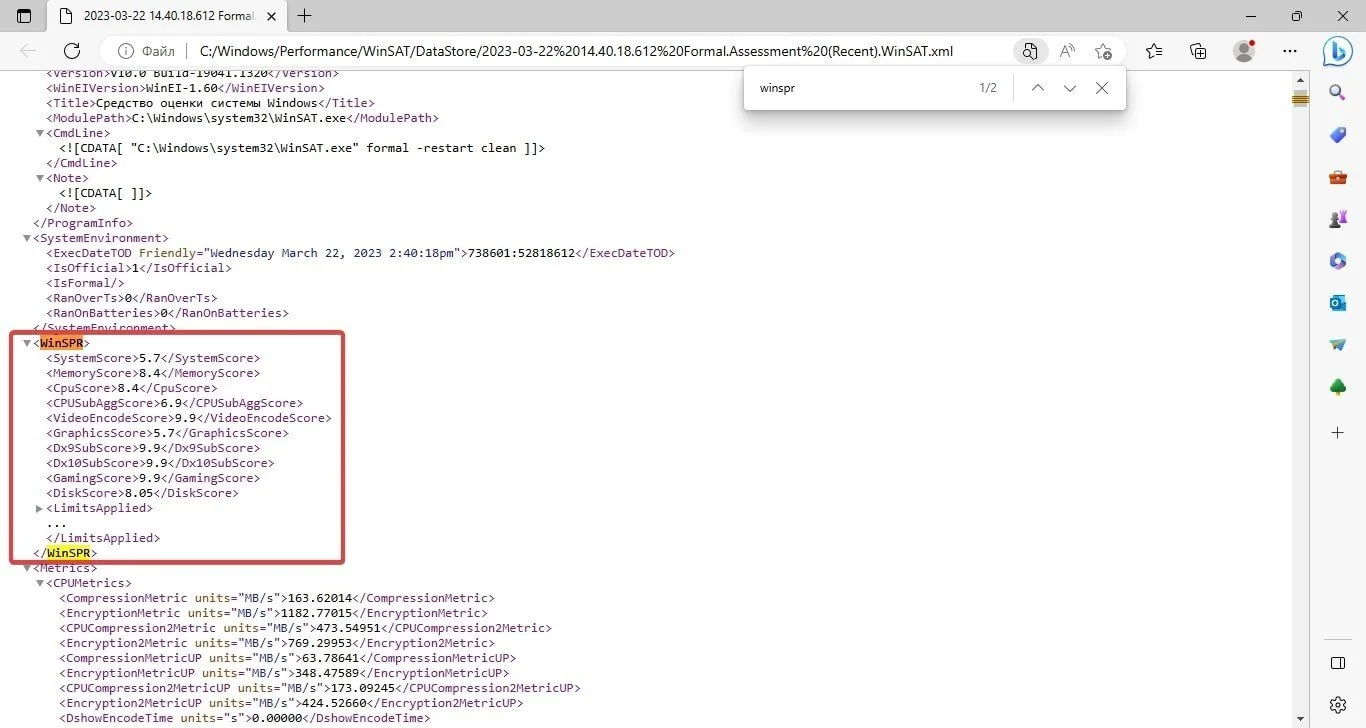This screenshot has width=1366, height=728.
Task: Open the Favorites star list icon
Action: coord(1154,51)
